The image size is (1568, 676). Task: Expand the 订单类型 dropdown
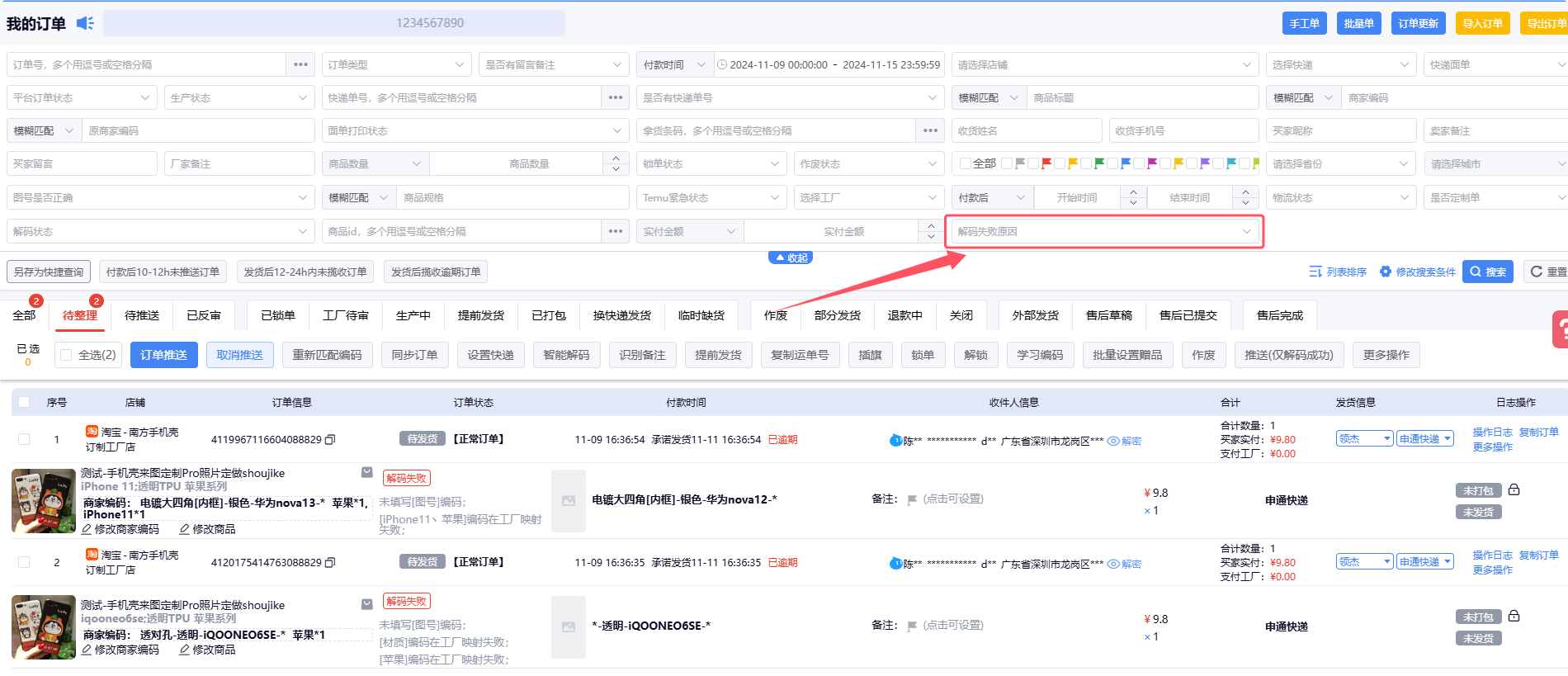tap(395, 64)
